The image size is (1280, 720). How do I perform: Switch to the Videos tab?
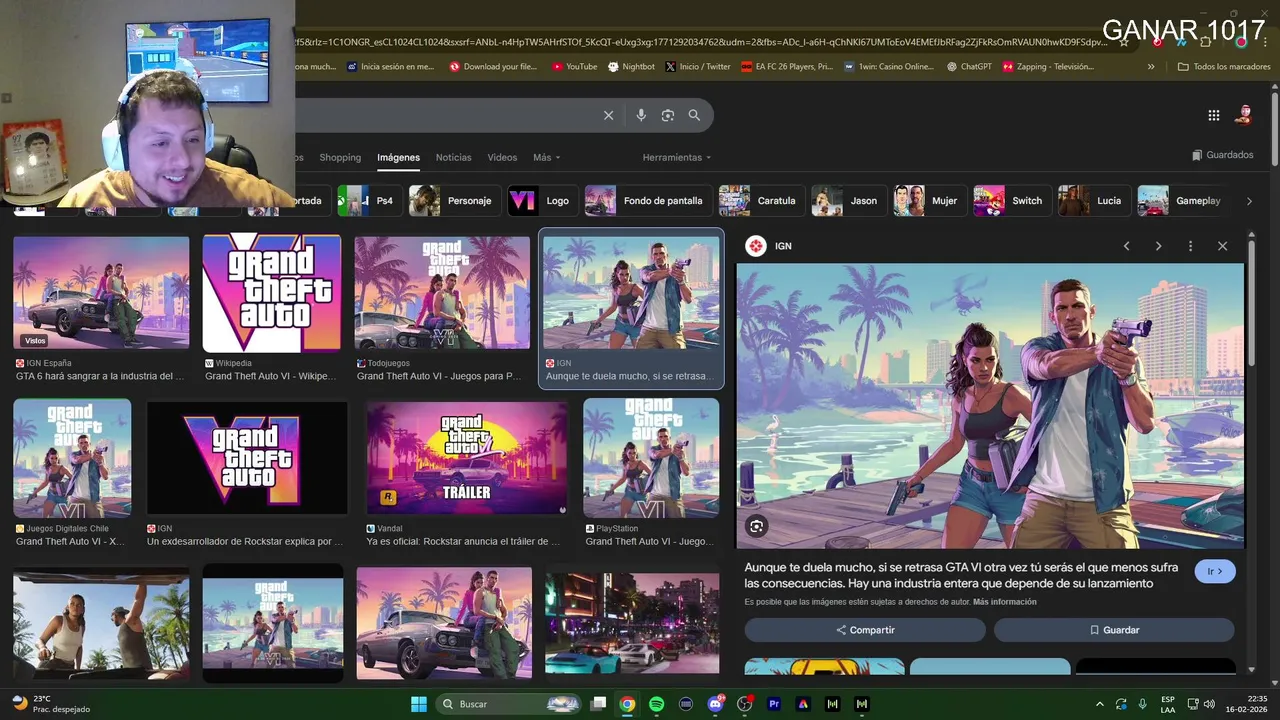pos(502,157)
